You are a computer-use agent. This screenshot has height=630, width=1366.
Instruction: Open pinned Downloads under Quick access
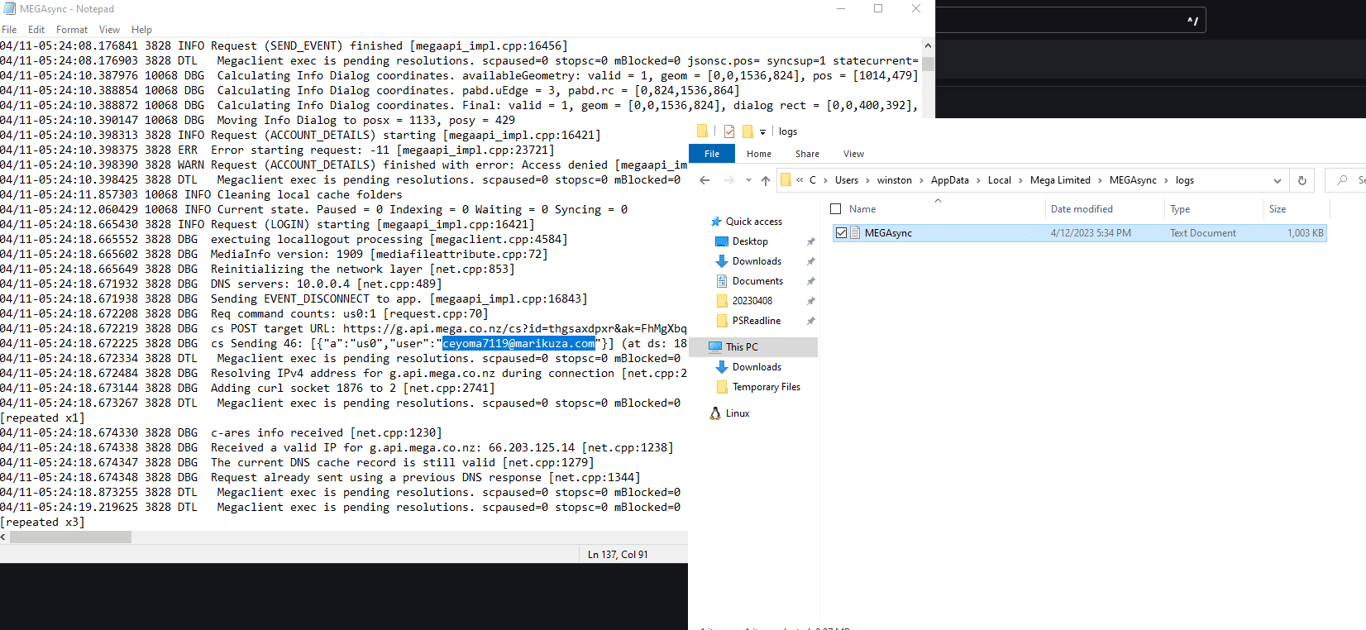click(756, 261)
